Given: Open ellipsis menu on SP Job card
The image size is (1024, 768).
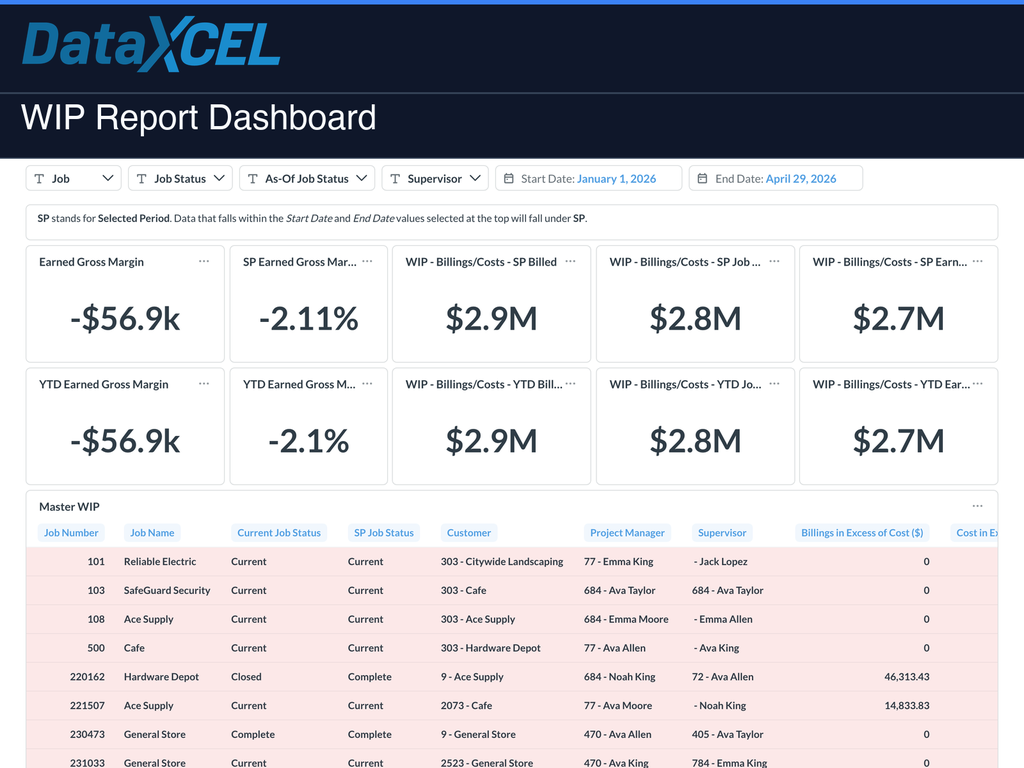Looking at the screenshot, I should (x=775, y=261).
